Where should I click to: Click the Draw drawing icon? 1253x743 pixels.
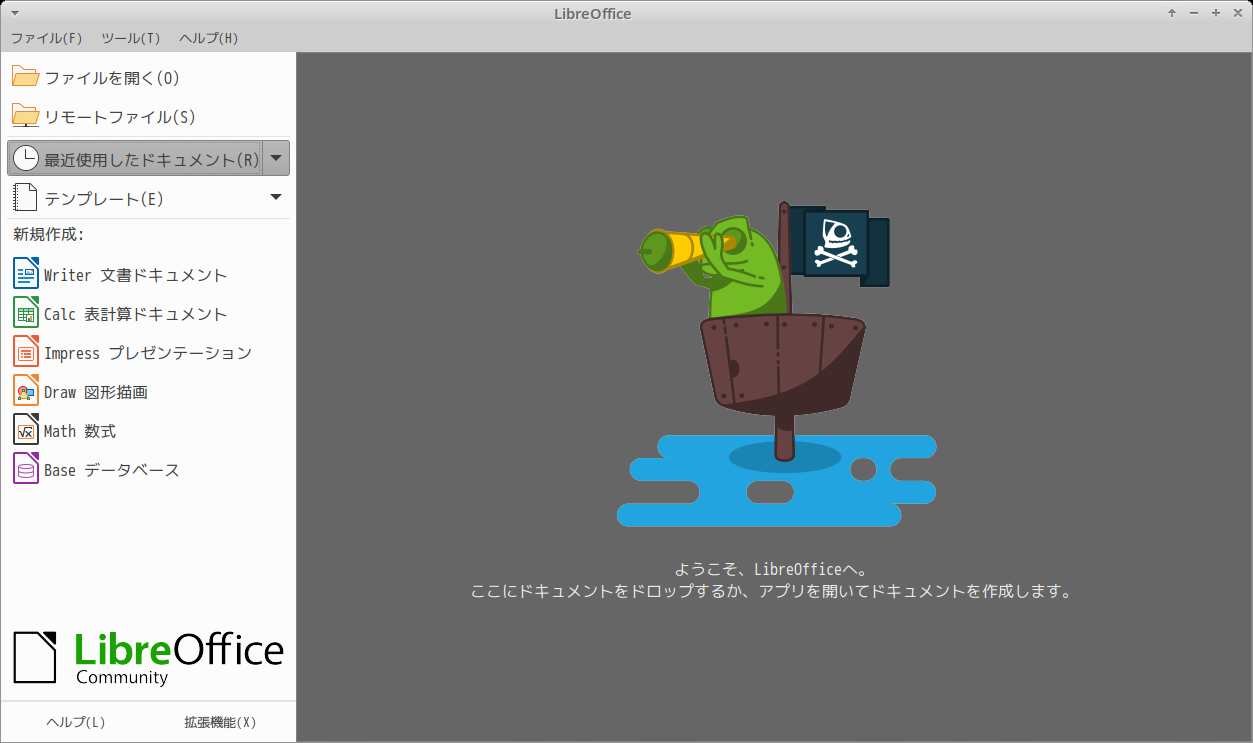click(26, 390)
